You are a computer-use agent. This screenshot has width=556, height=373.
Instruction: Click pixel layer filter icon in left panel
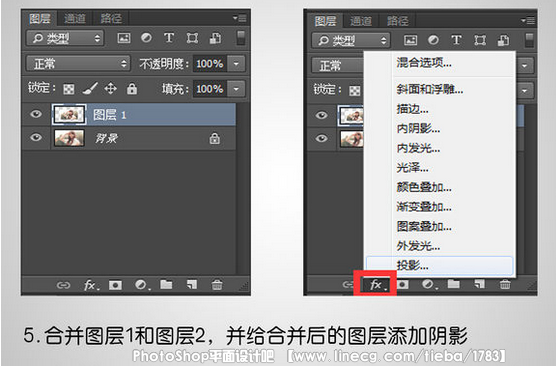pyautogui.click(x=124, y=38)
